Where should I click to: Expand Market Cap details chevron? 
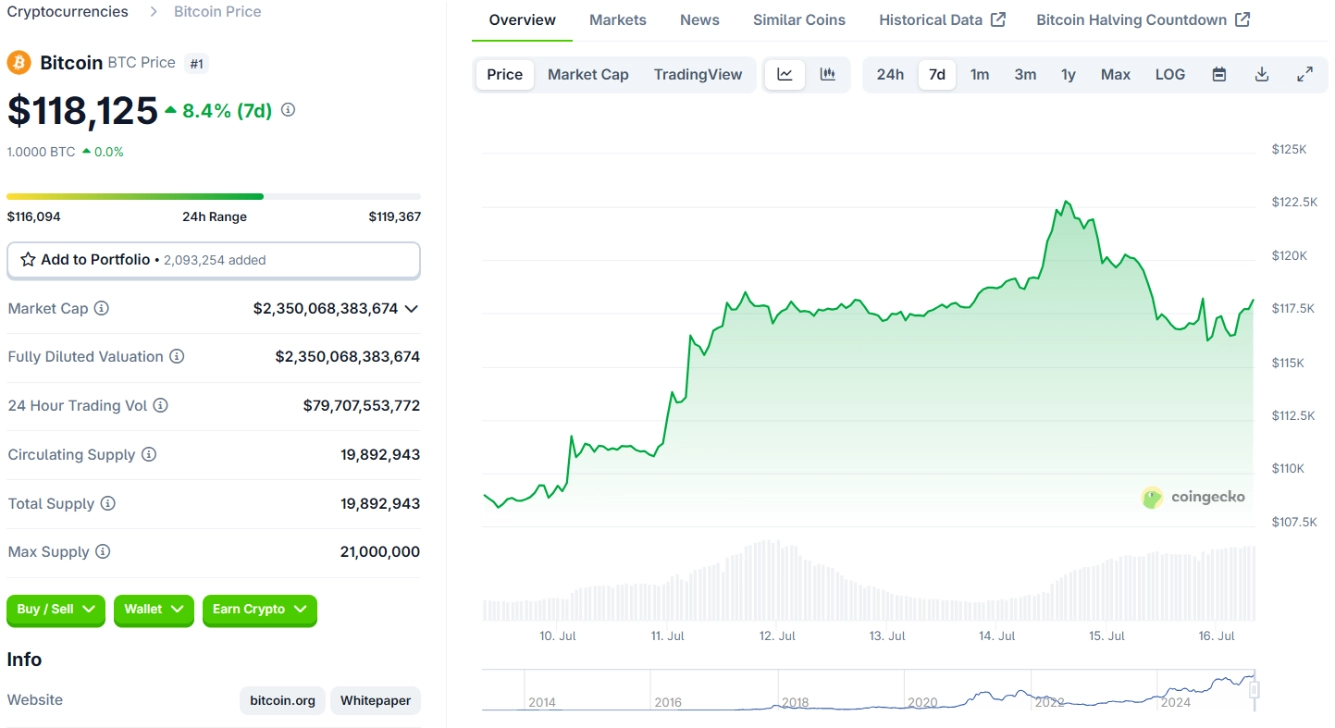click(x=411, y=309)
